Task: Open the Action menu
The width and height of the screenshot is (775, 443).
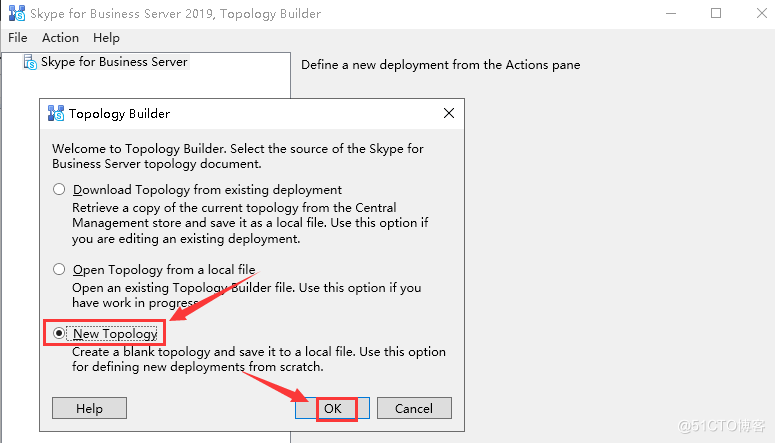Action: click(60, 38)
